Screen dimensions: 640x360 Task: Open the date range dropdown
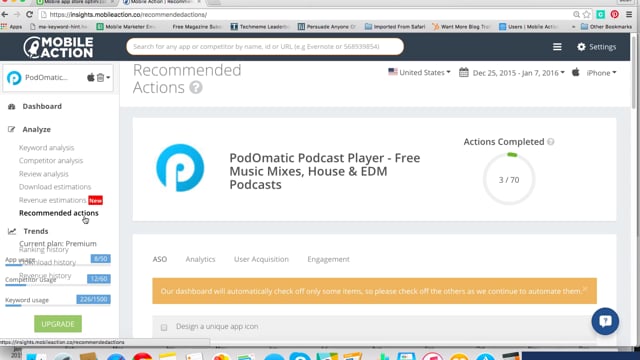(519, 73)
